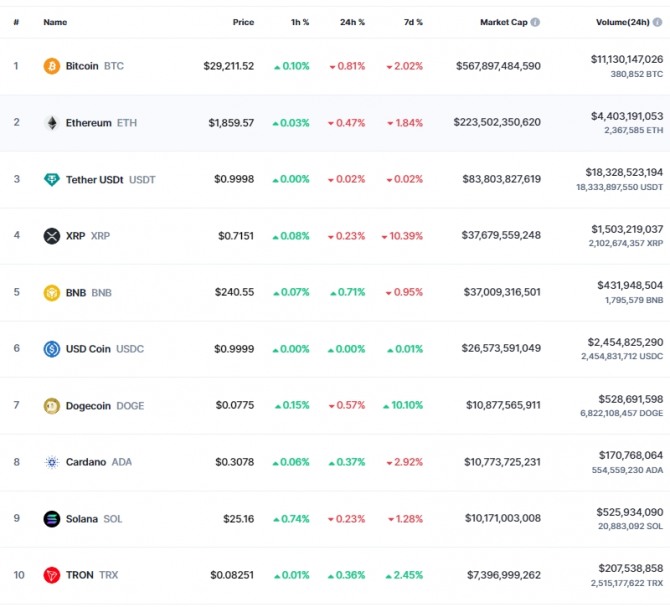Click the Tether USDt logo icon

coord(52,180)
